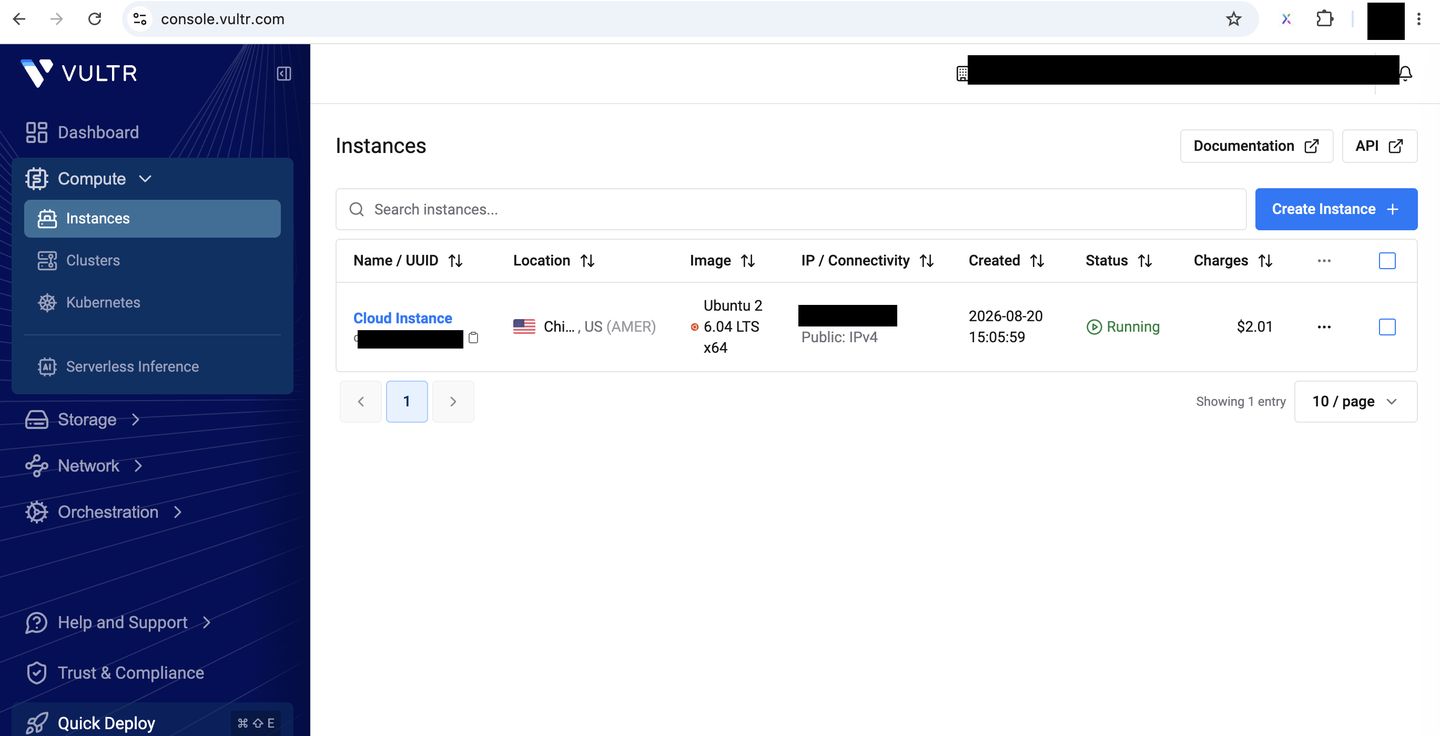Click the Ubuntu 26.04 LTS x64 text
This screenshot has width=1440, height=736.
pyautogui.click(x=733, y=327)
